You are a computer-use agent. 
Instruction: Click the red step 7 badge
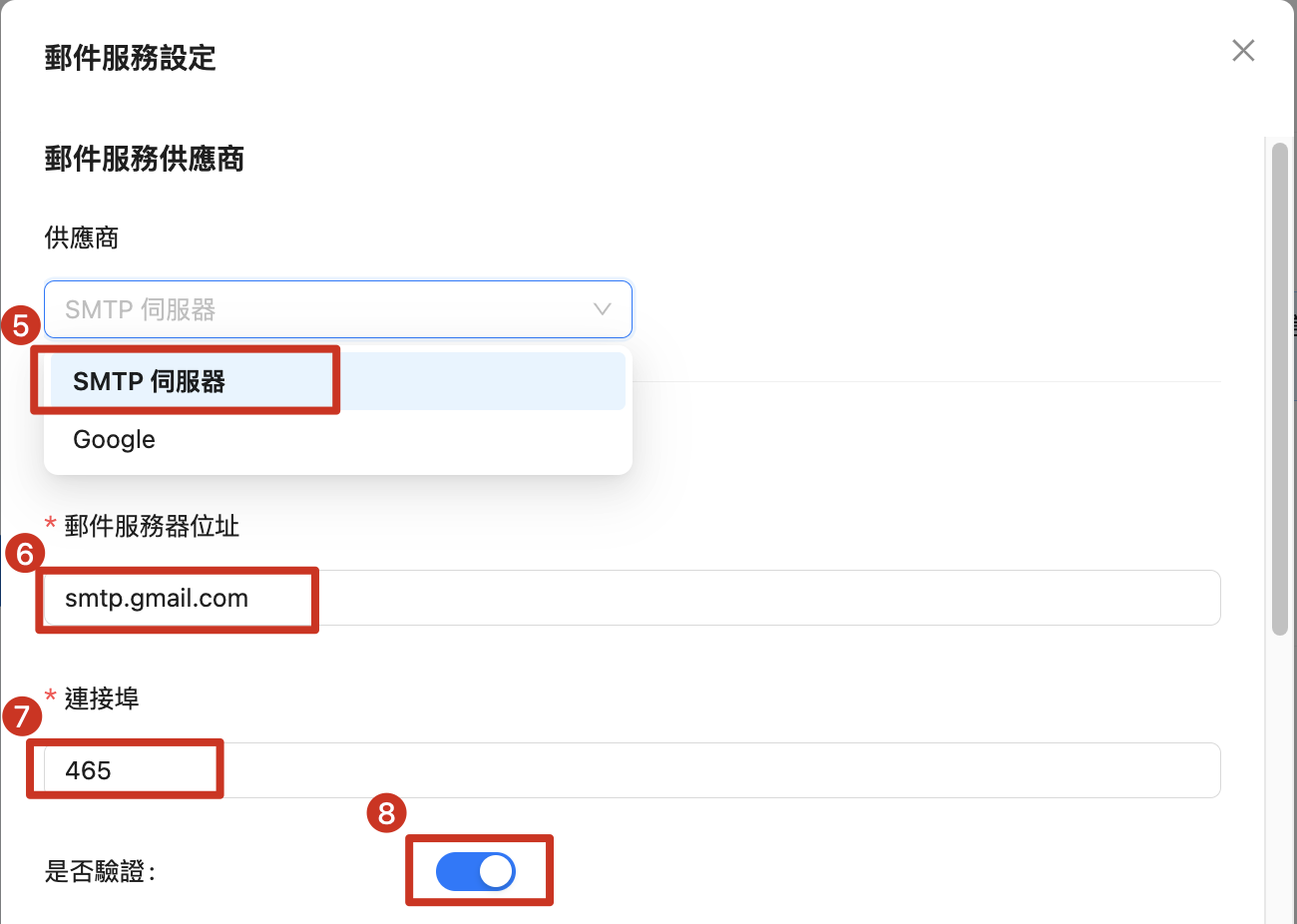tap(22, 715)
